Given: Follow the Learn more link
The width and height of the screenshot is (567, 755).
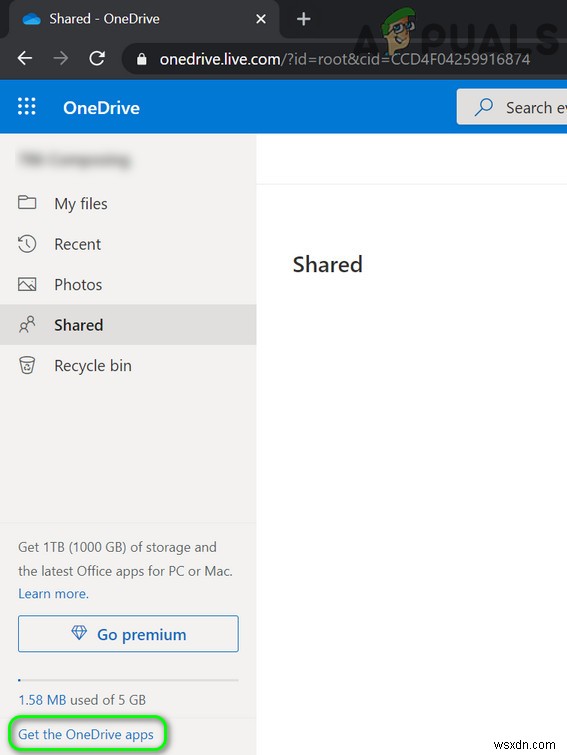Looking at the screenshot, I should pyautogui.click(x=53, y=594).
